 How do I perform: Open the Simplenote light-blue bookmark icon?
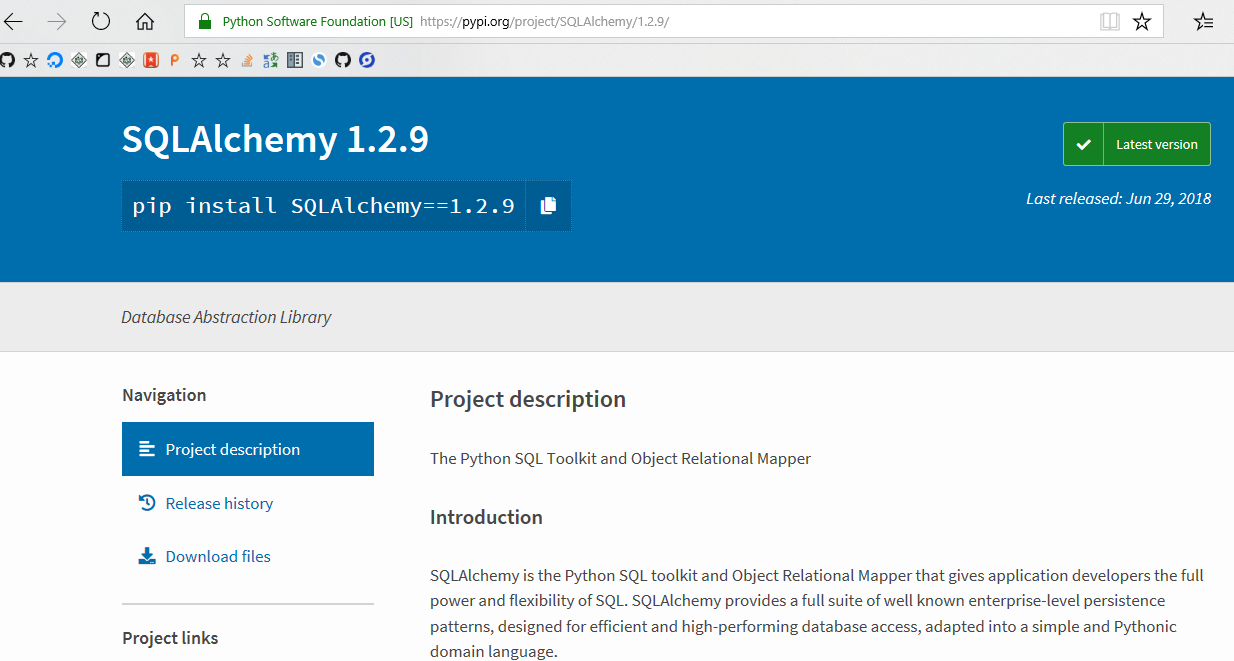(x=319, y=60)
